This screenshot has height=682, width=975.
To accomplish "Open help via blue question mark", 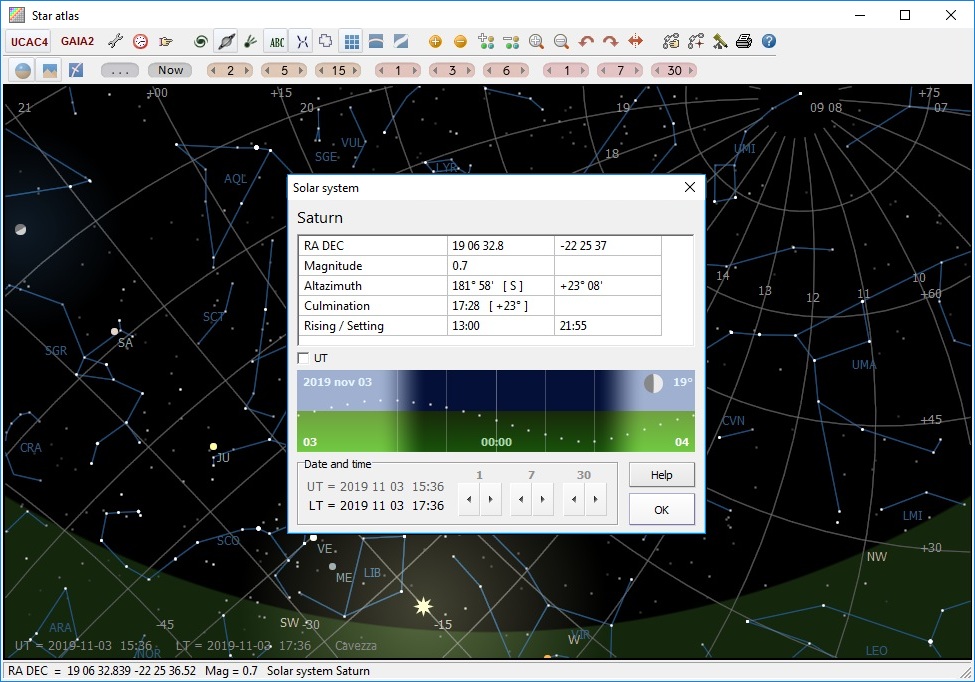I will click(769, 42).
